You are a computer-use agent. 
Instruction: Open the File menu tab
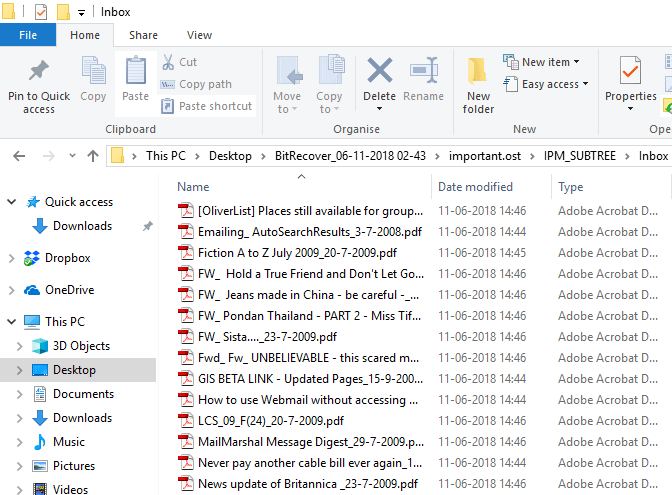pos(28,35)
